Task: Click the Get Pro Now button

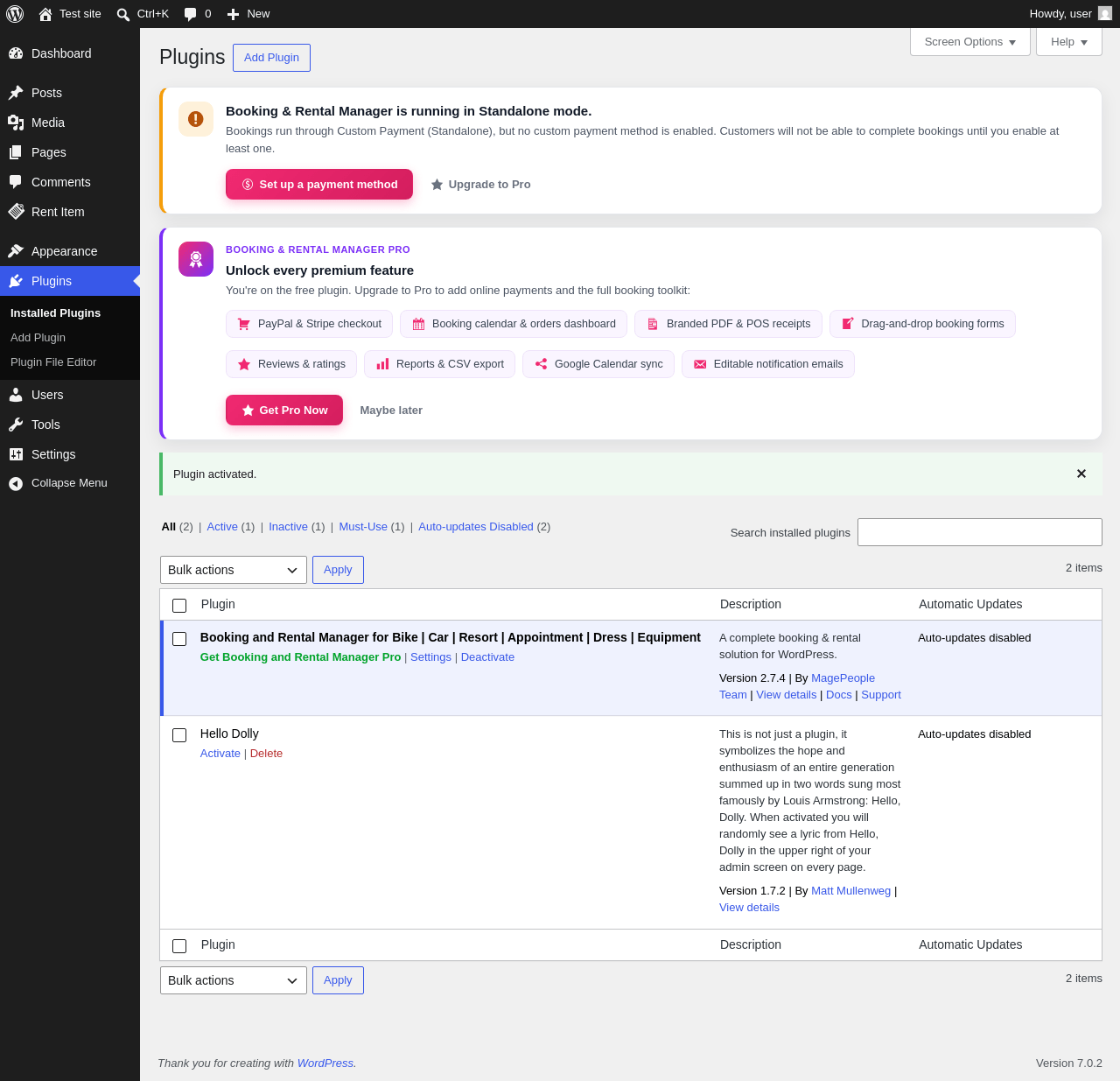Action: click(284, 411)
